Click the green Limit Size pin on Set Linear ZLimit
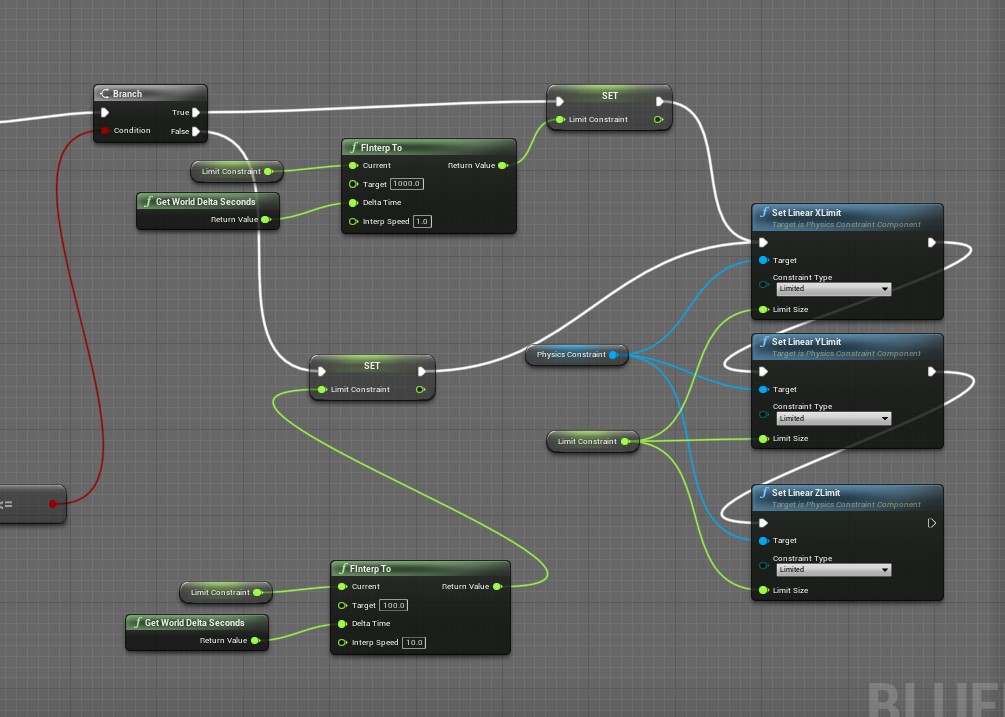Viewport: 1005px width, 717px height. click(x=763, y=591)
